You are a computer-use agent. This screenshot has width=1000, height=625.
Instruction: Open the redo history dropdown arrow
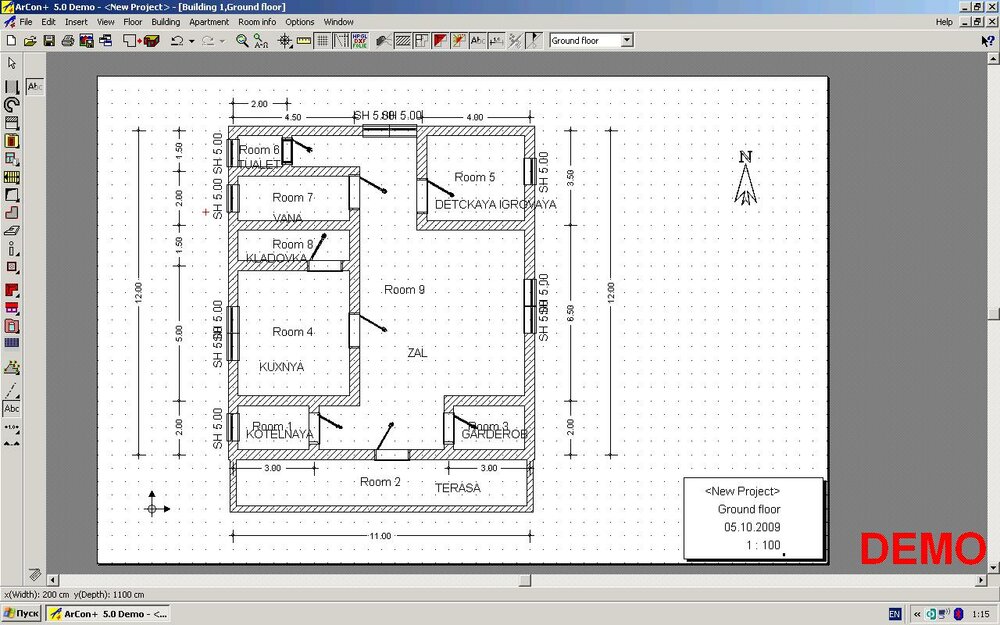point(222,41)
